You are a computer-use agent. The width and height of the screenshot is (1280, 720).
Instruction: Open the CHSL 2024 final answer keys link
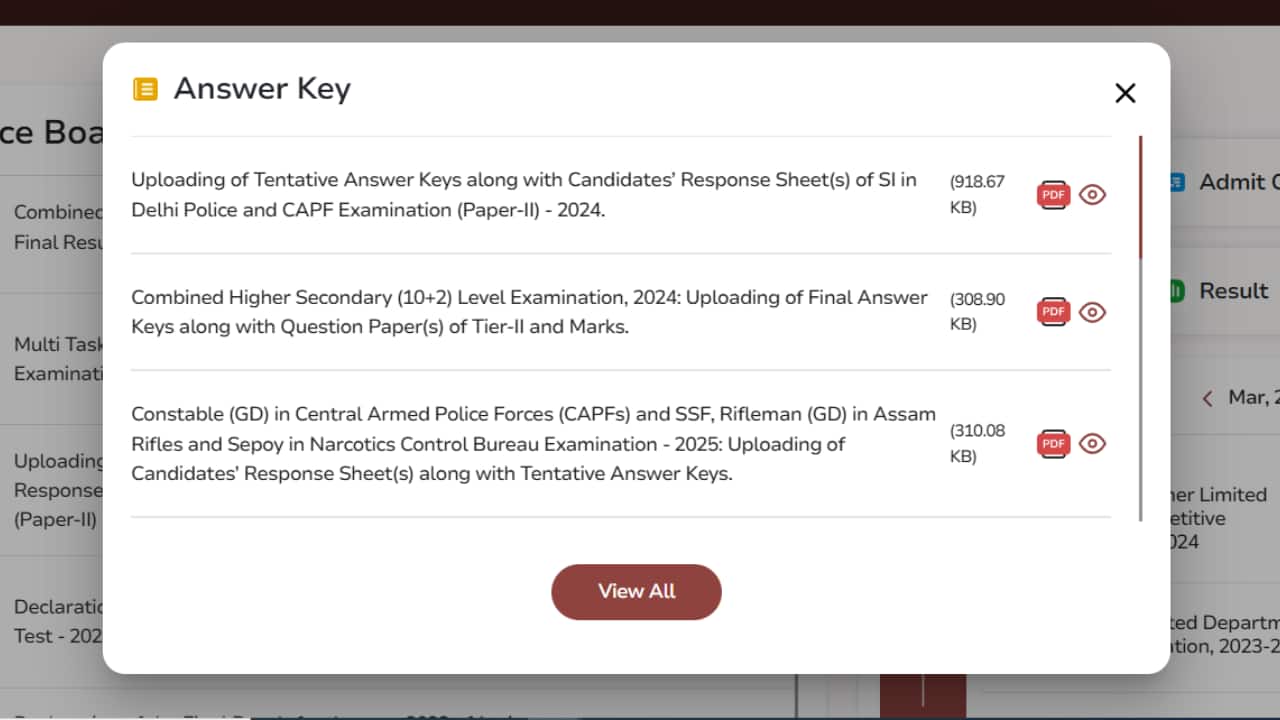pyautogui.click(x=528, y=311)
